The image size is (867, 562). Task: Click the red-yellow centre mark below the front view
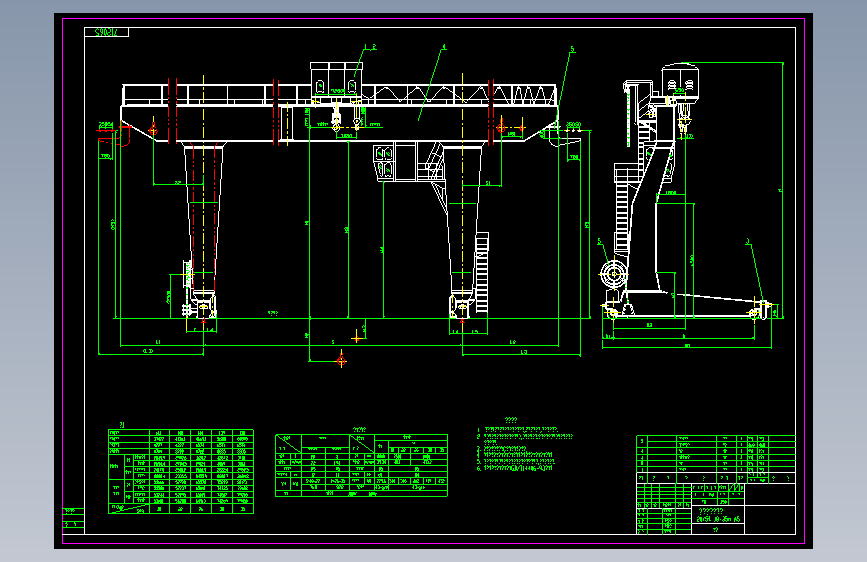coord(341,361)
